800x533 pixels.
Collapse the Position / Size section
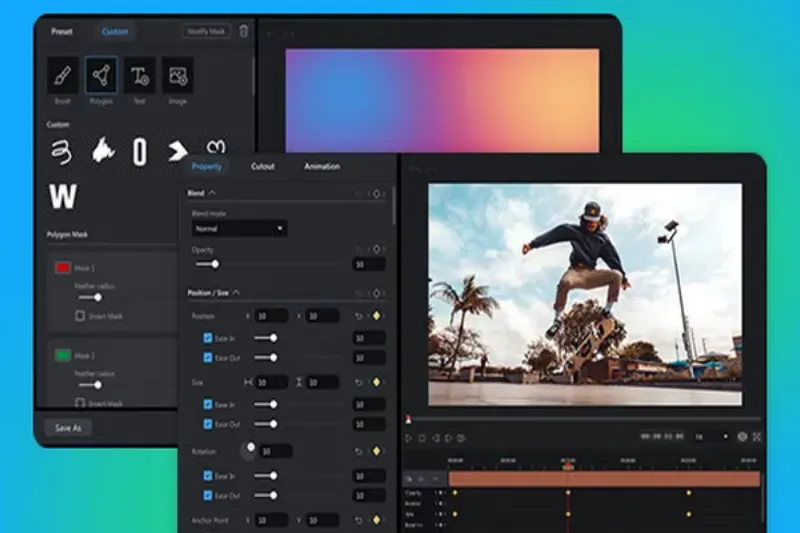coord(236,292)
